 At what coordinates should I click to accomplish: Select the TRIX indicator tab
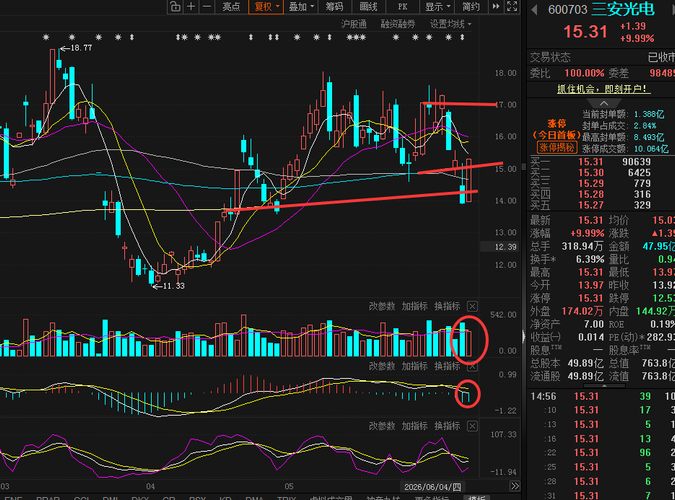point(286,498)
